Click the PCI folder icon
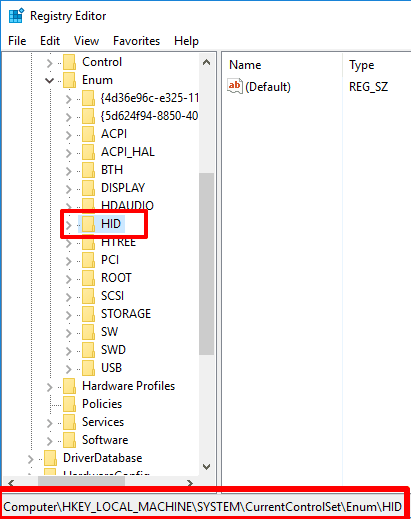The width and height of the screenshot is (411, 519). pyautogui.click(x=88, y=260)
